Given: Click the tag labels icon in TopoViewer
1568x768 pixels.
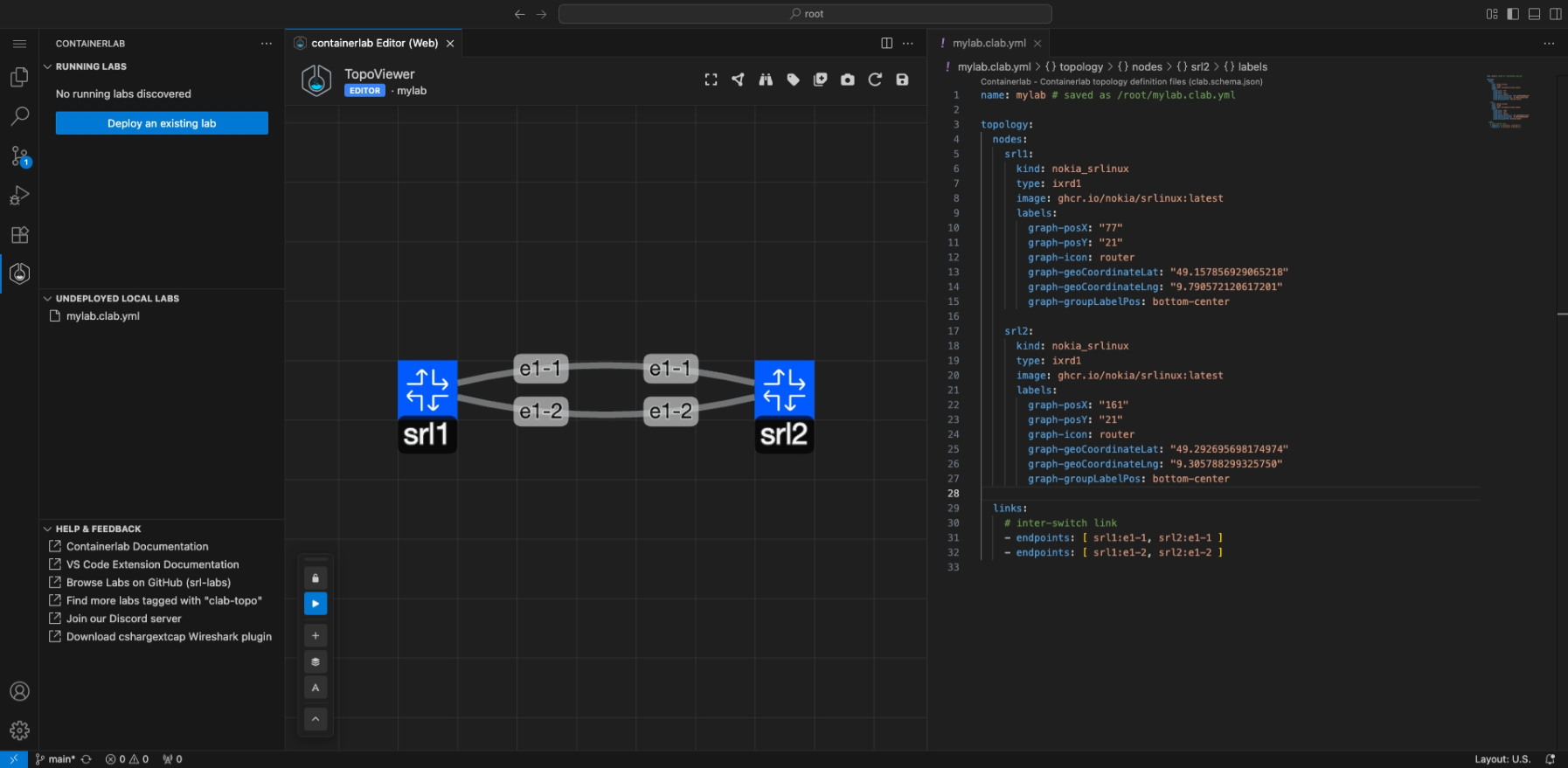Looking at the screenshot, I should (x=793, y=80).
